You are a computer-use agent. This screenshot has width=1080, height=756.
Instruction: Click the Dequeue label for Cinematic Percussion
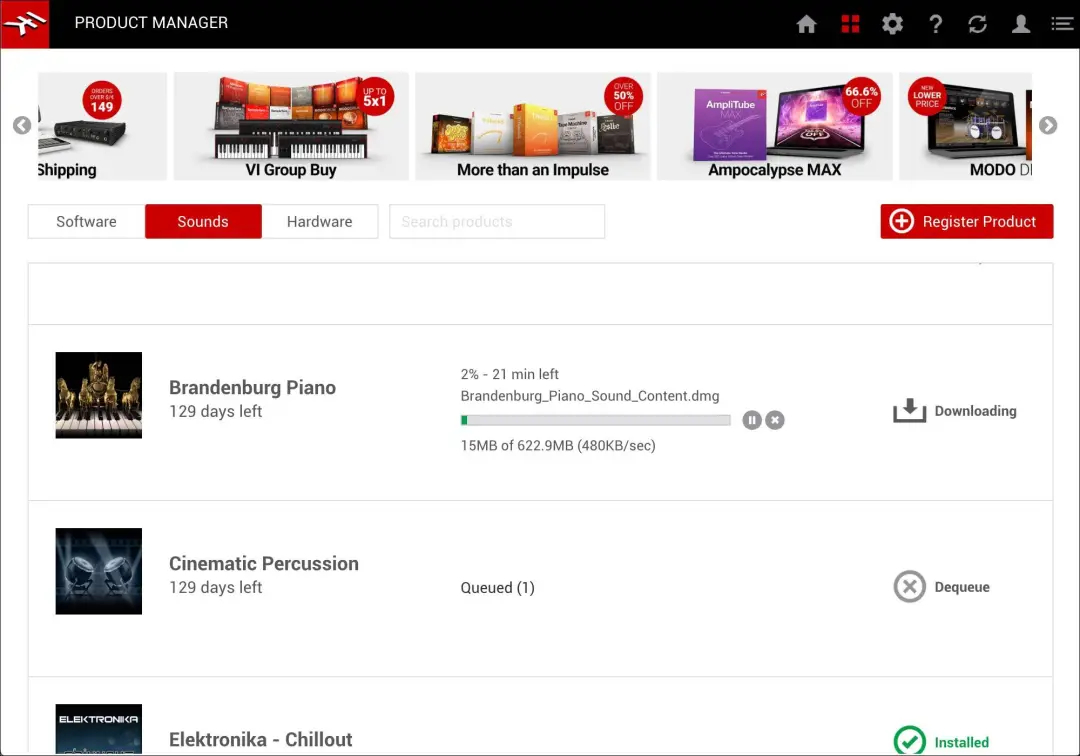click(962, 587)
